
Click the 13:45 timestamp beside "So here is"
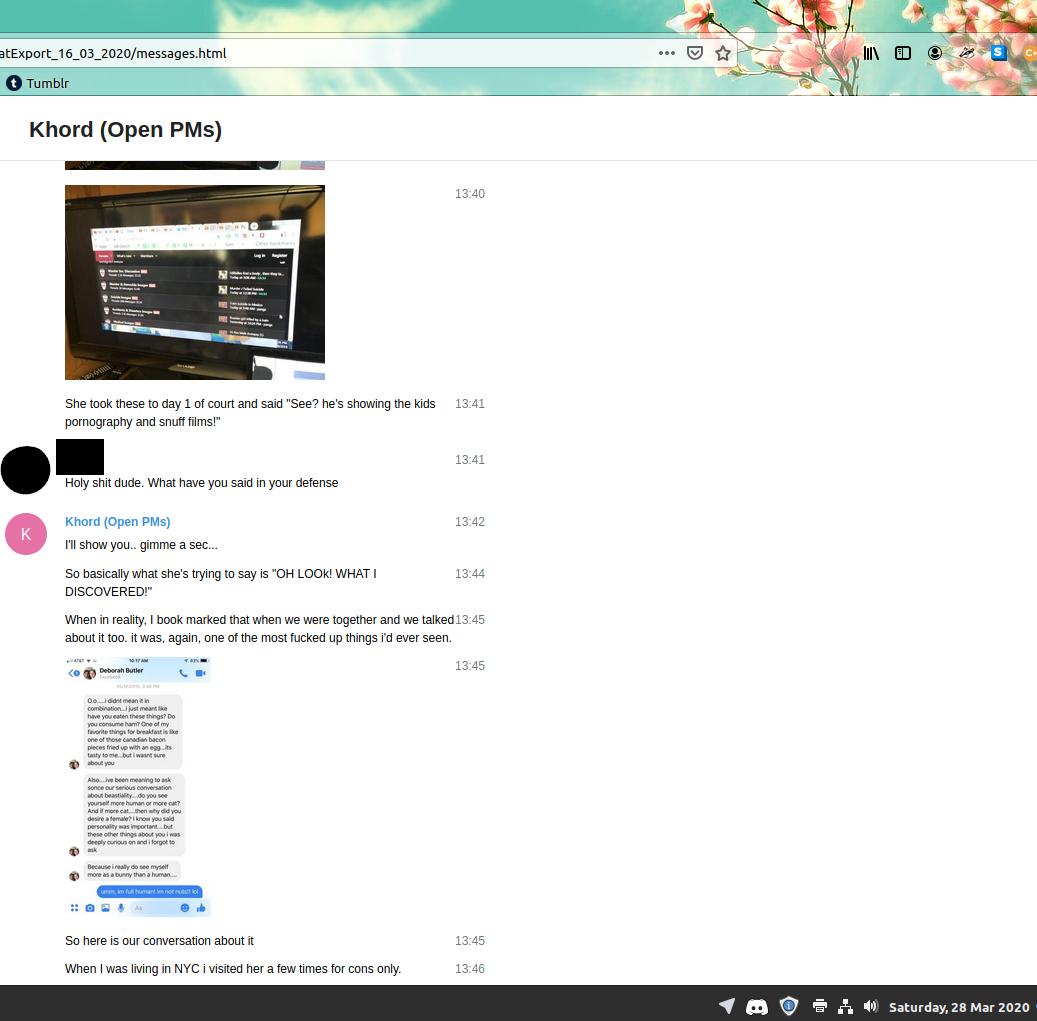[470, 941]
